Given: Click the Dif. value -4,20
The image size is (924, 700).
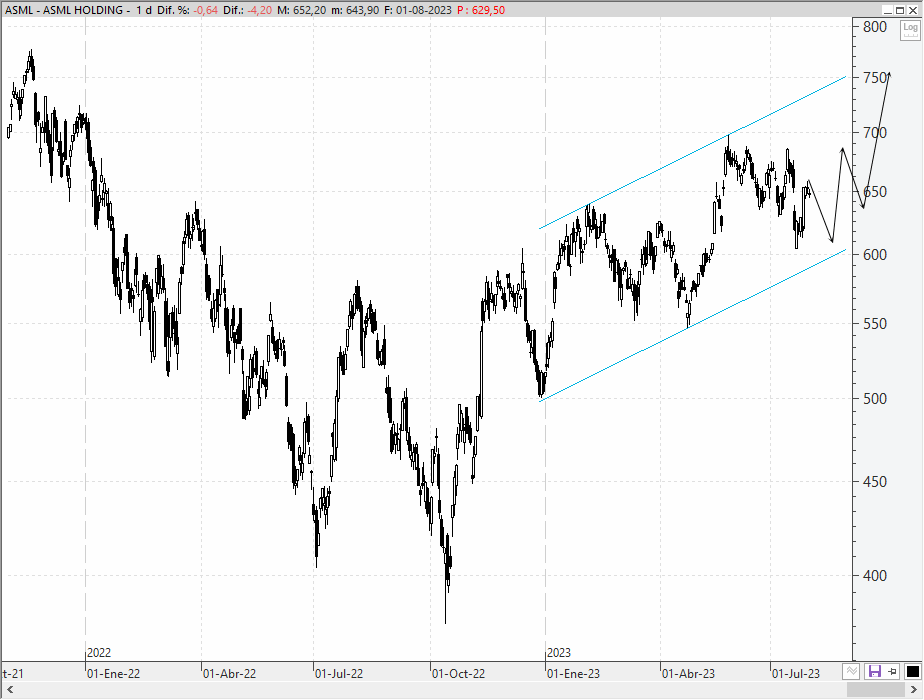Looking at the screenshot, I should 259,10.
